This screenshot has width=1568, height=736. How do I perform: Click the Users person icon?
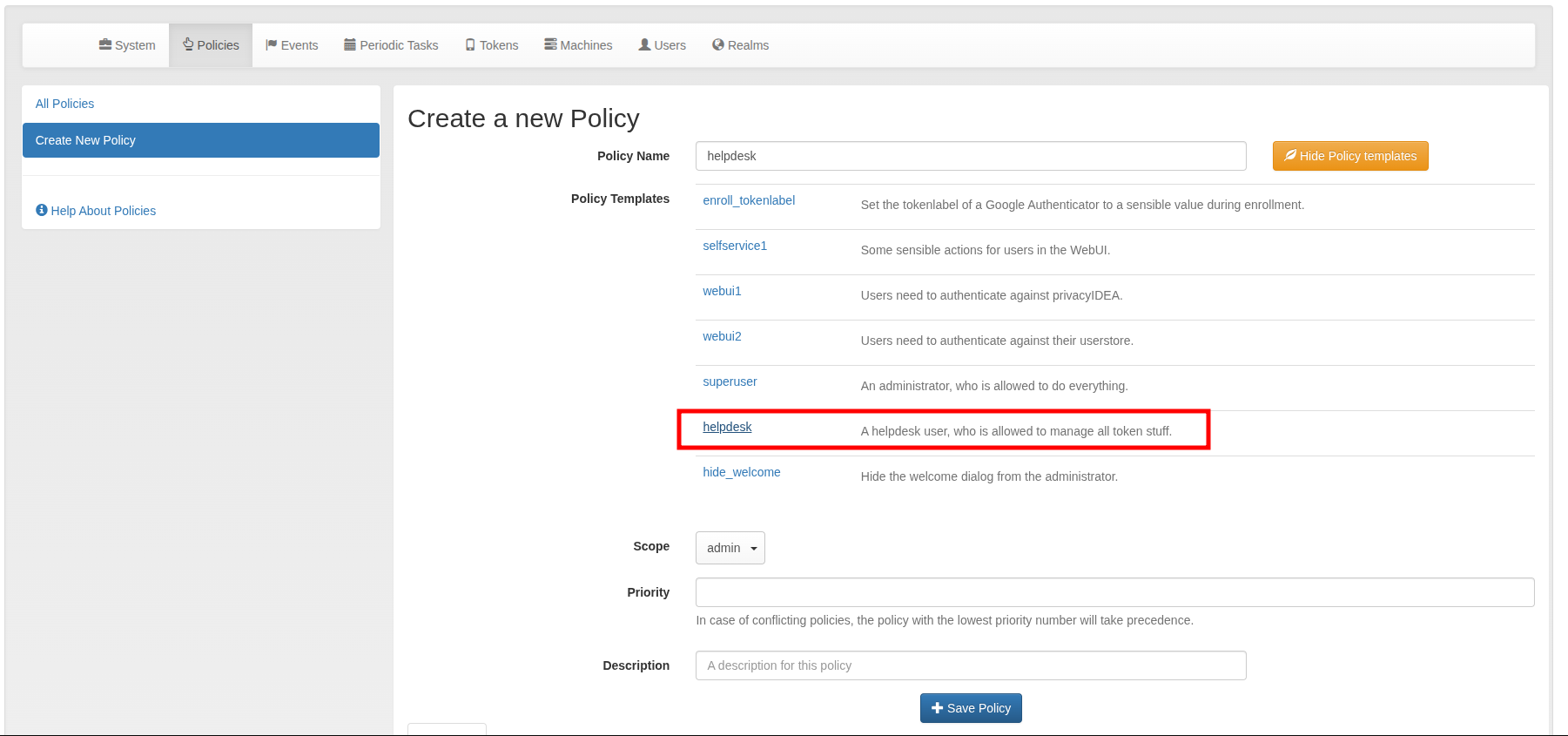pos(644,44)
